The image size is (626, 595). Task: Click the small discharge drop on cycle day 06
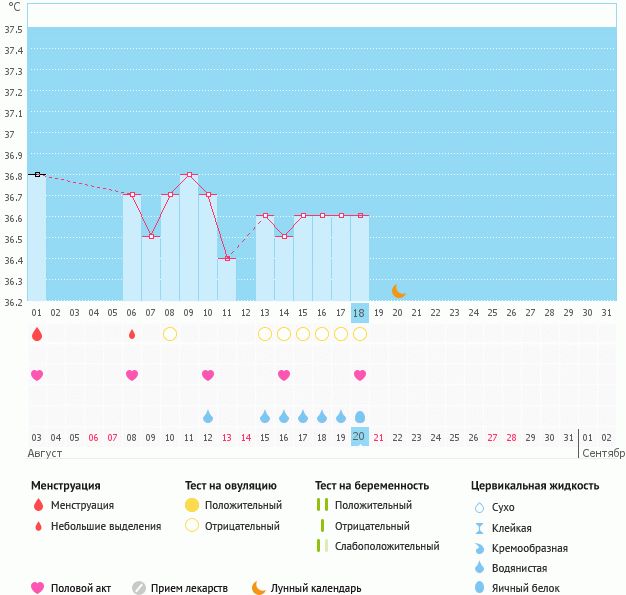click(x=132, y=334)
